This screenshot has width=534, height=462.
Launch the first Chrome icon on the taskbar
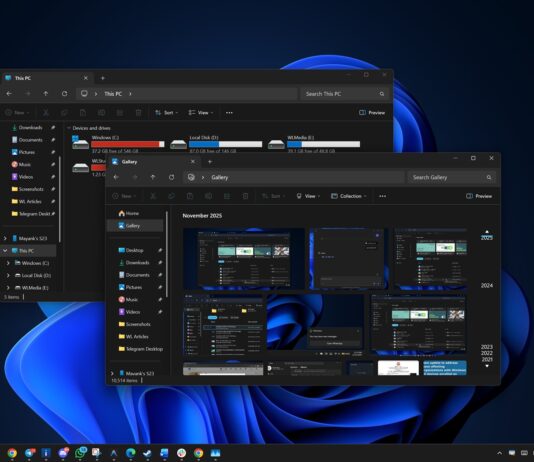point(12,453)
